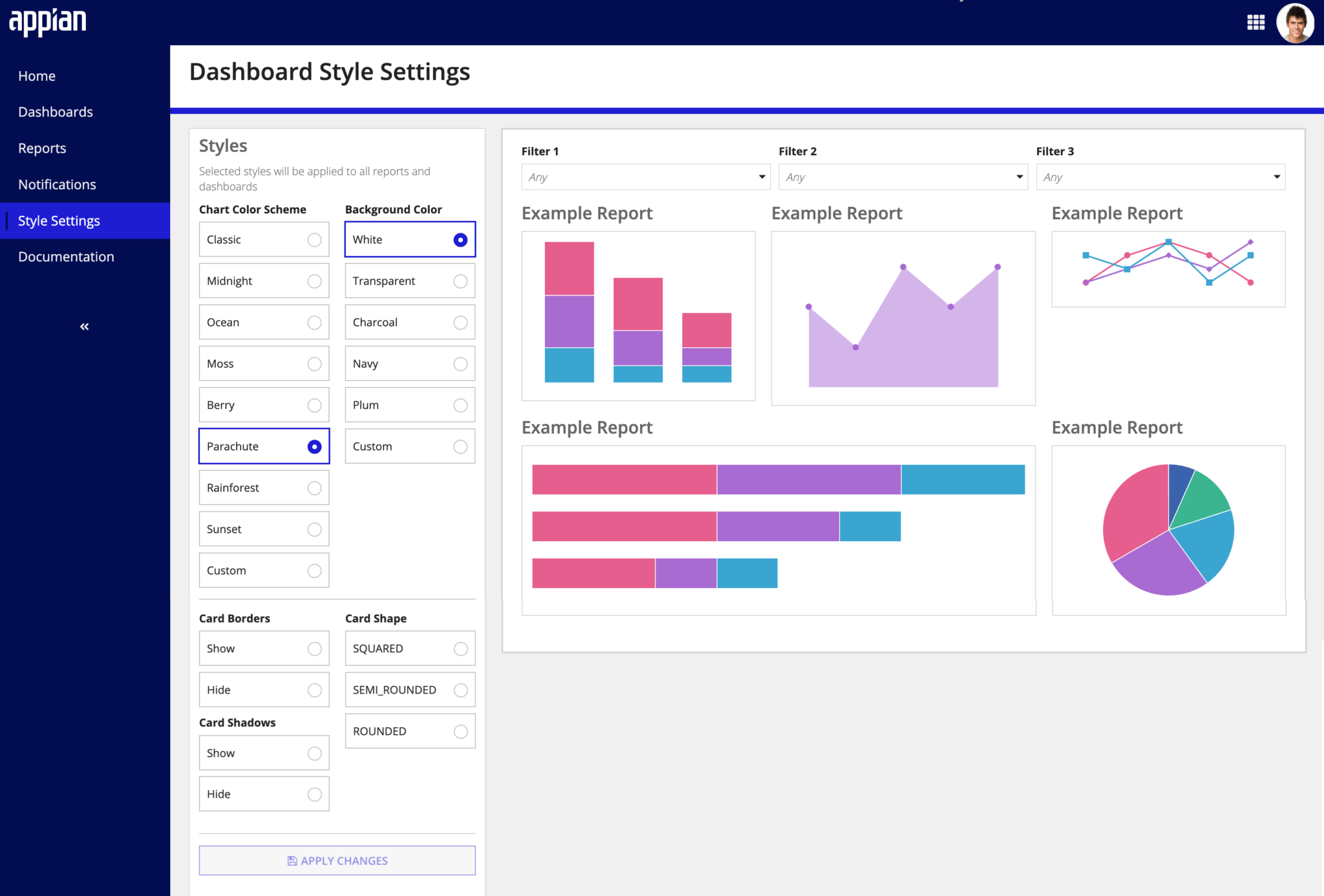
Task: Click the stacked column chart card
Action: tap(638, 315)
